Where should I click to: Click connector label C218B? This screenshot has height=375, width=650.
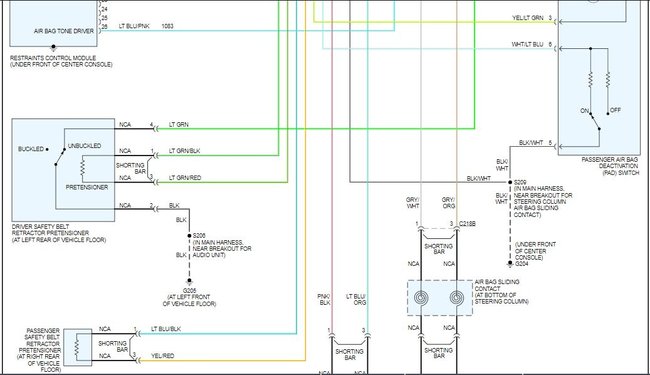(x=467, y=224)
